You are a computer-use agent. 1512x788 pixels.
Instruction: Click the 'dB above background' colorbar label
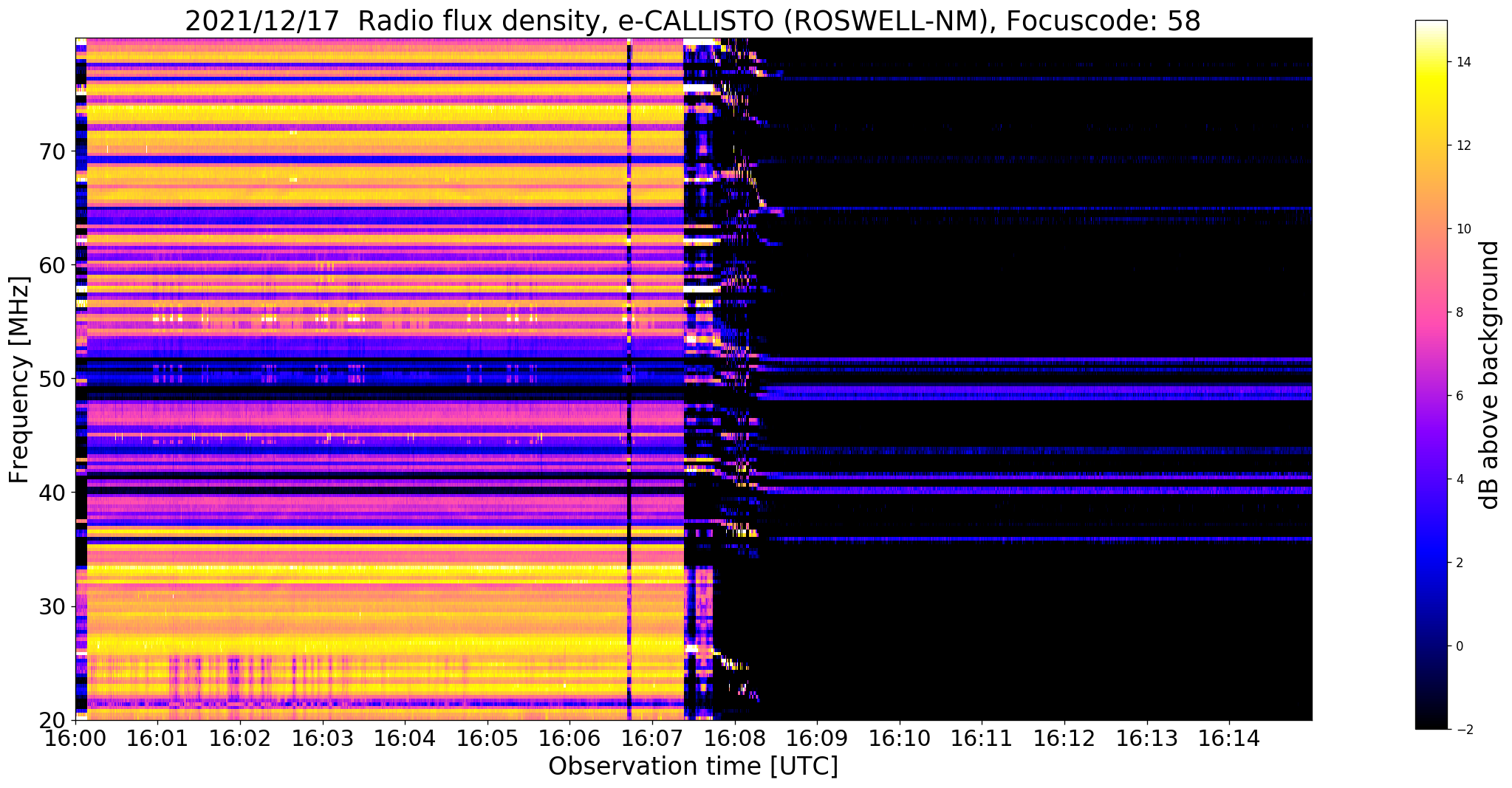point(1490,375)
